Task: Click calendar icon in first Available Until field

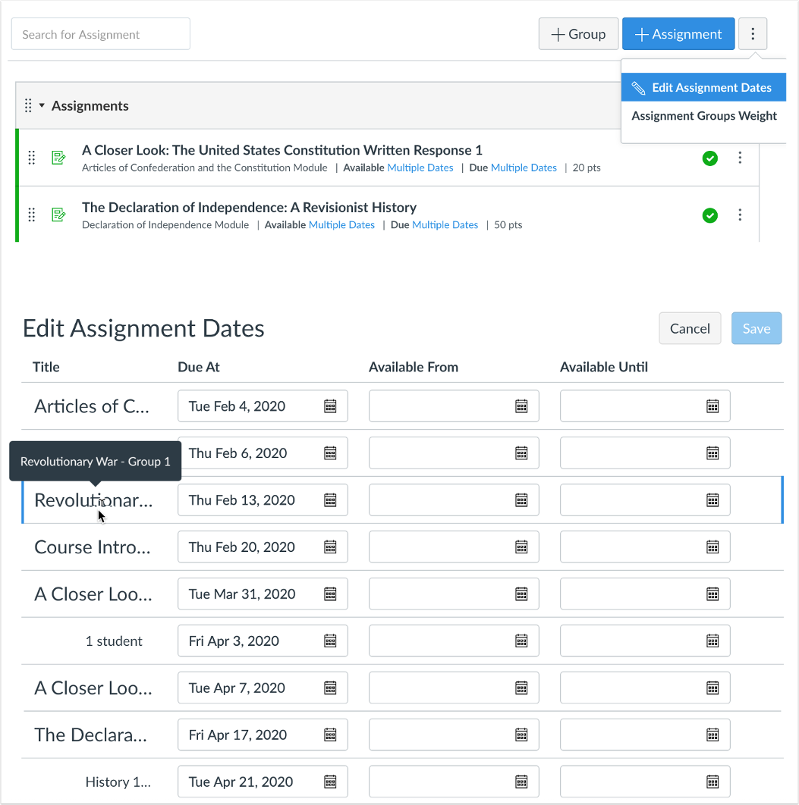Action: pos(713,405)
